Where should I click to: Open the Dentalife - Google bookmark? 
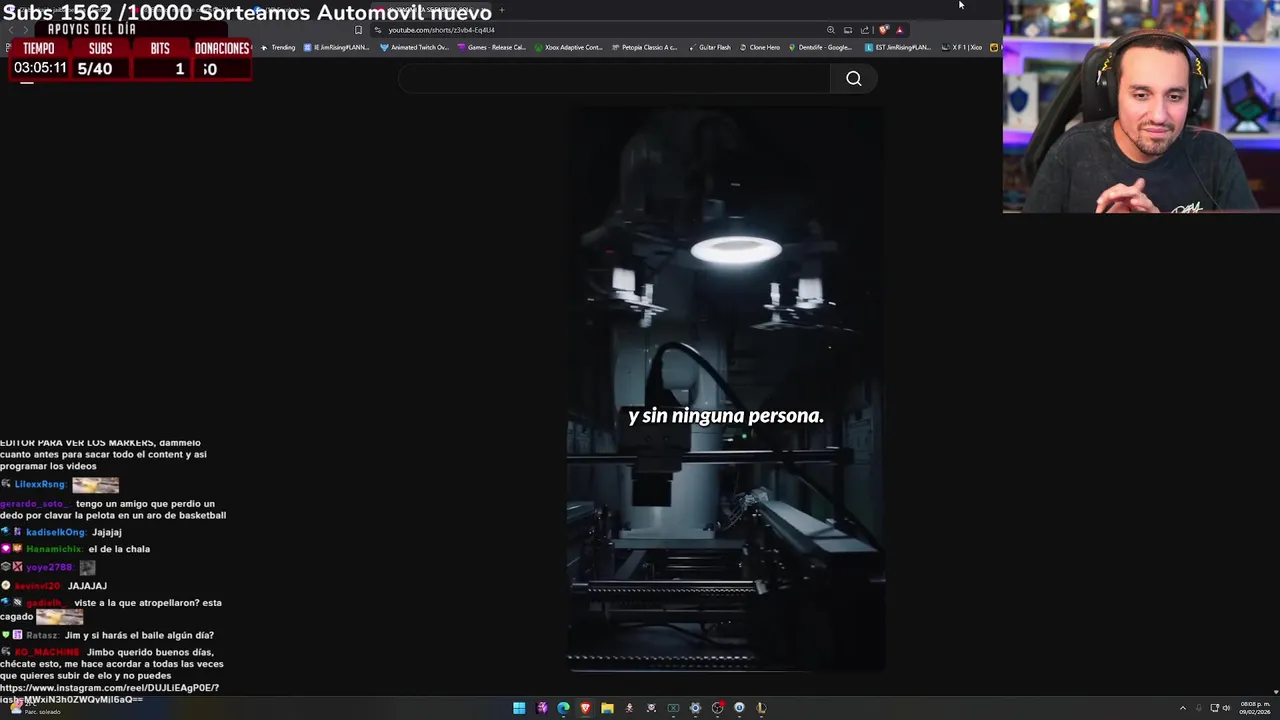(821, 47)
